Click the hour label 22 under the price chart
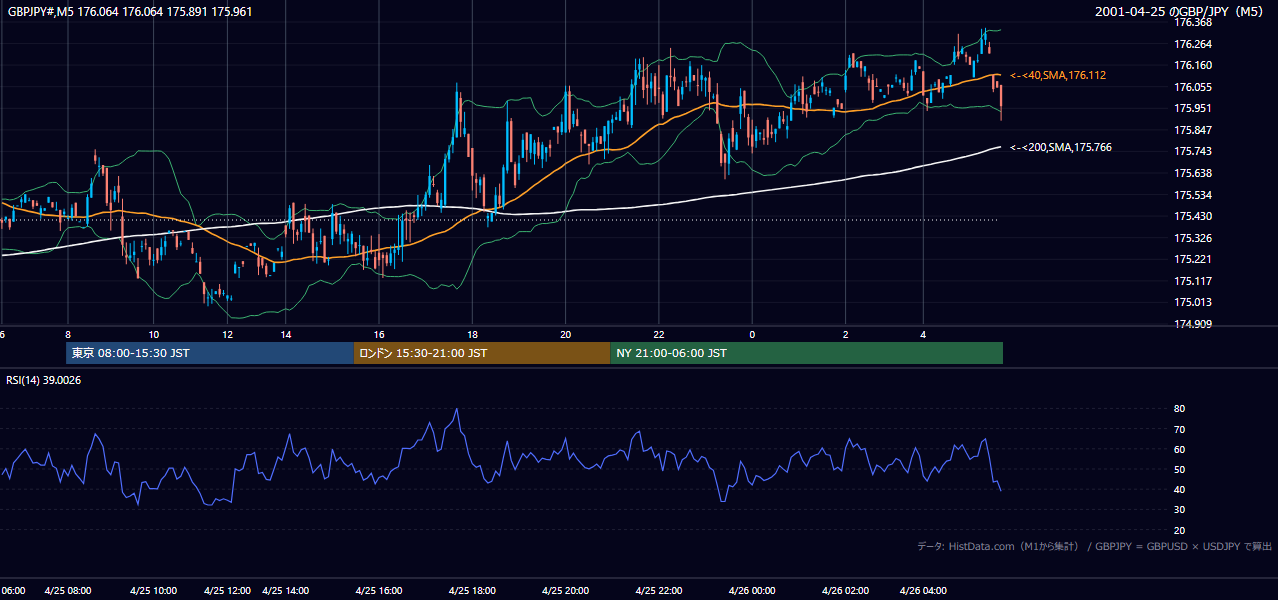1278x600 pixels. (659, 335)
